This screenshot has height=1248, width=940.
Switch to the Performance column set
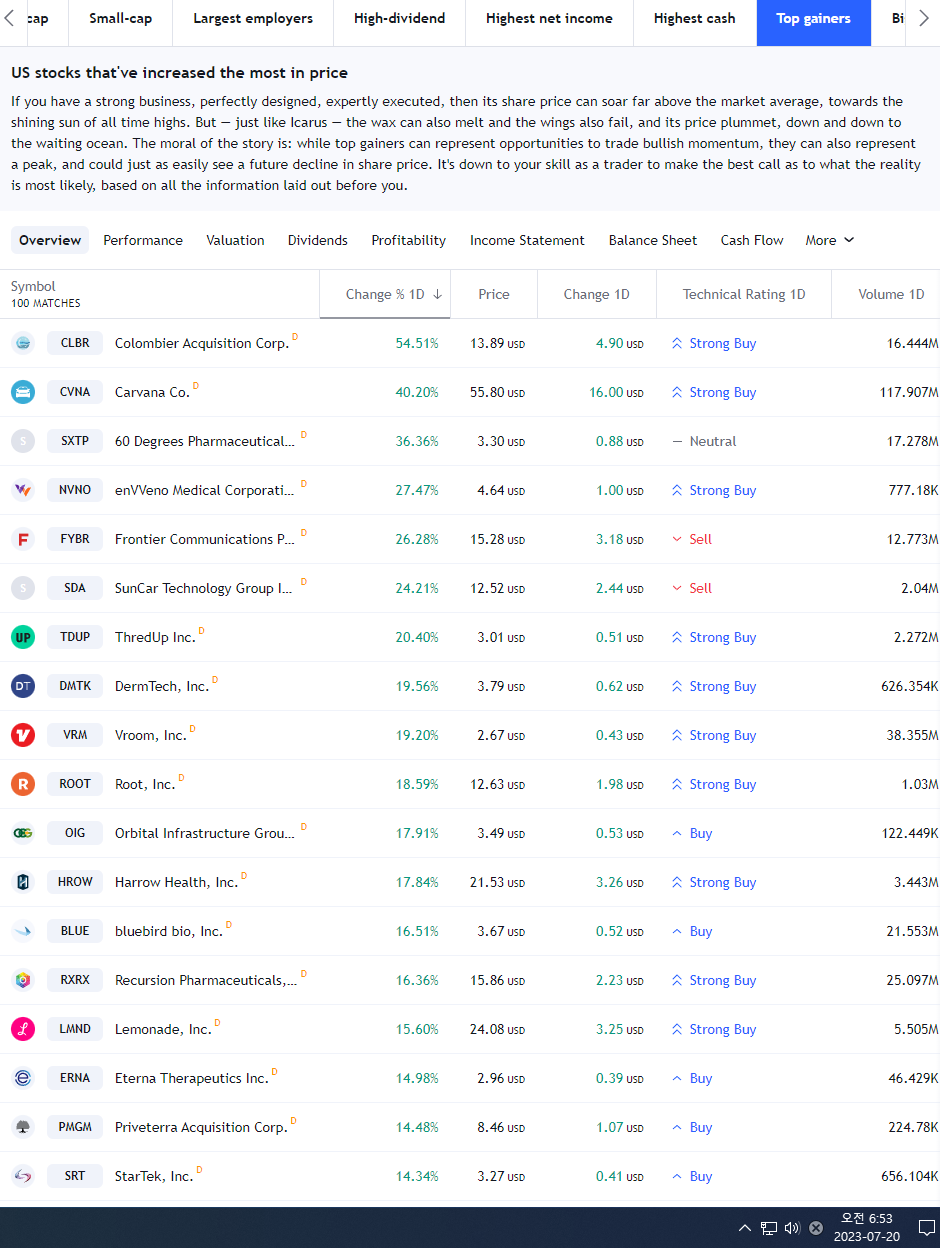click(143, 240)
